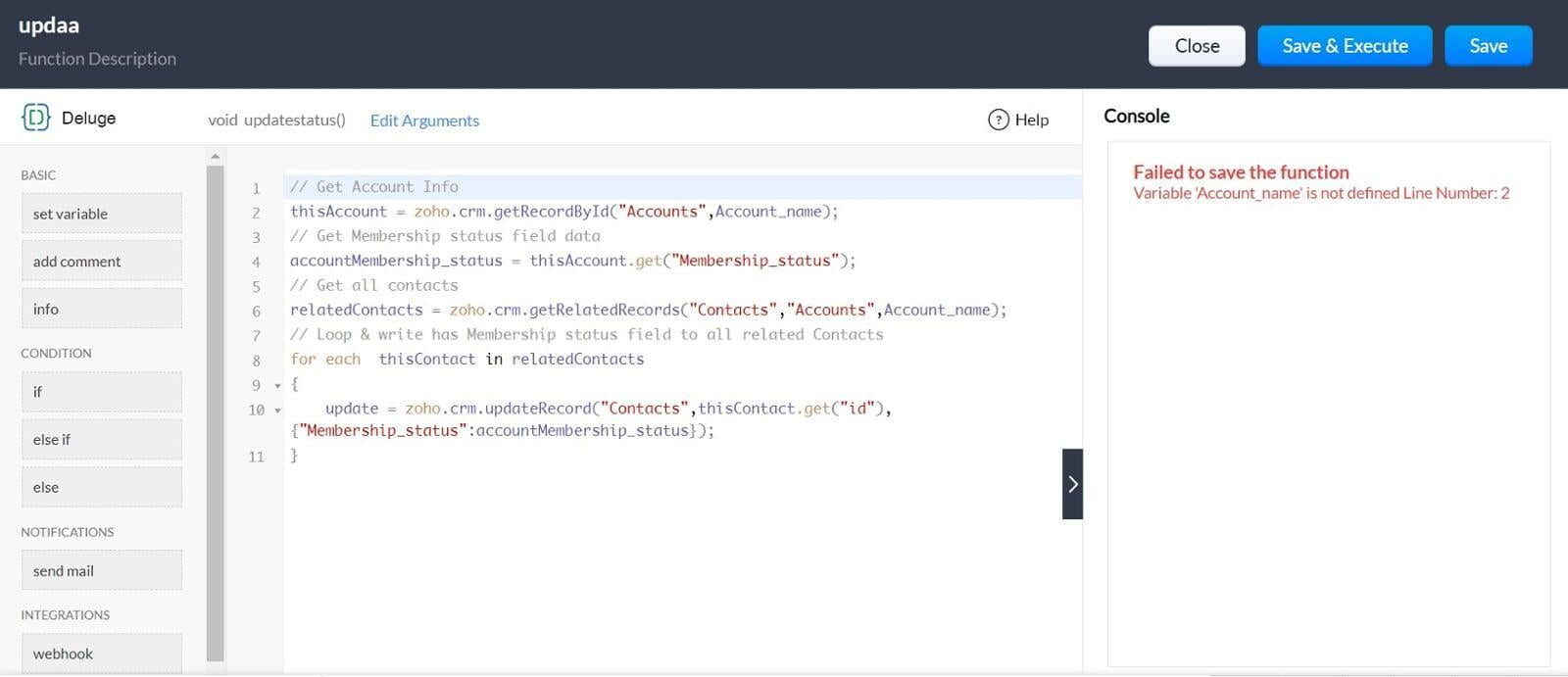Click the Account_name not defined error text
1568x677 pixels.
click(1321, 193)
